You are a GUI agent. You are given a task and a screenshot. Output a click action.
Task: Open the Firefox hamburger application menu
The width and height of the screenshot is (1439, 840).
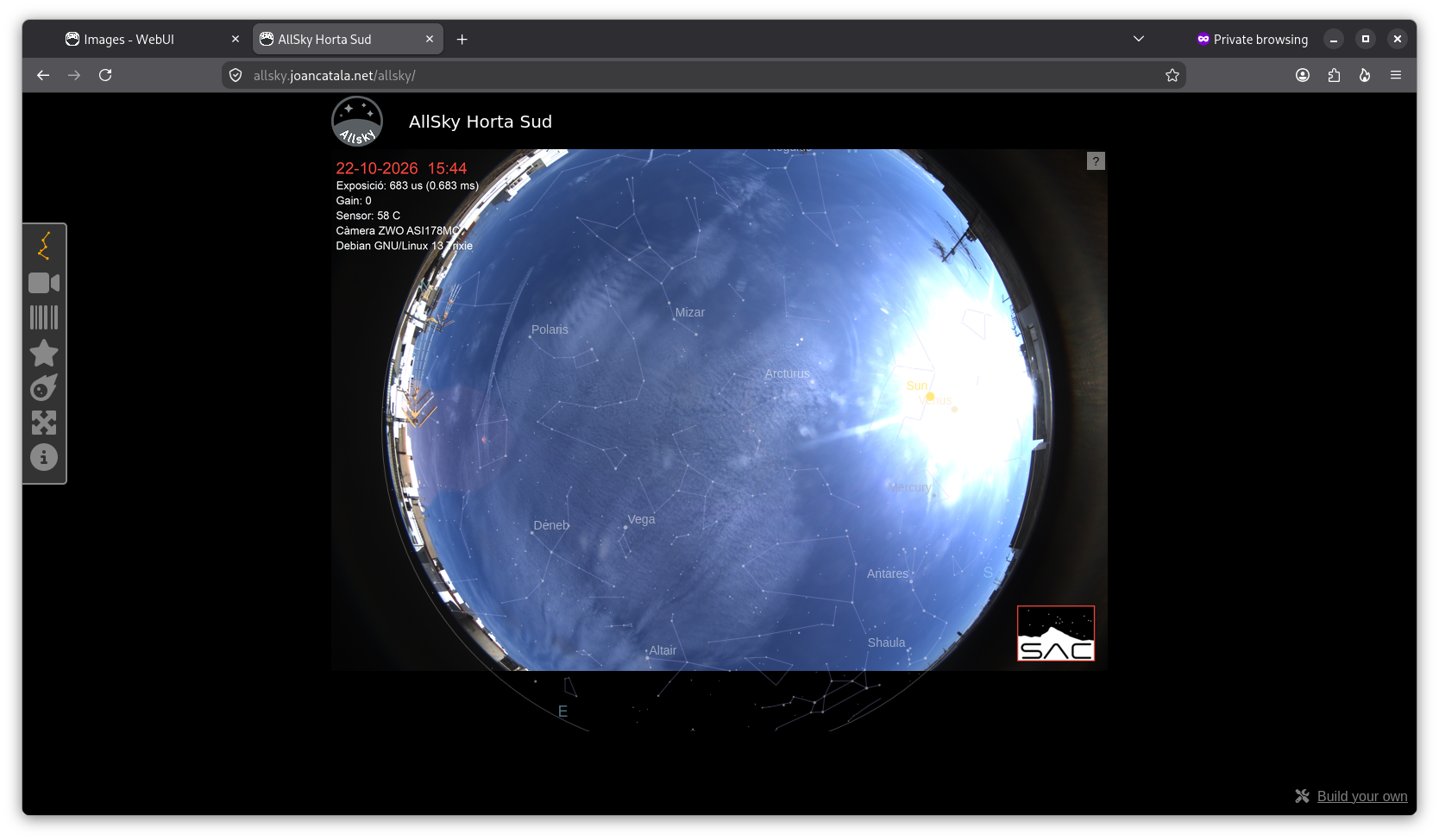click(1396, 75)
